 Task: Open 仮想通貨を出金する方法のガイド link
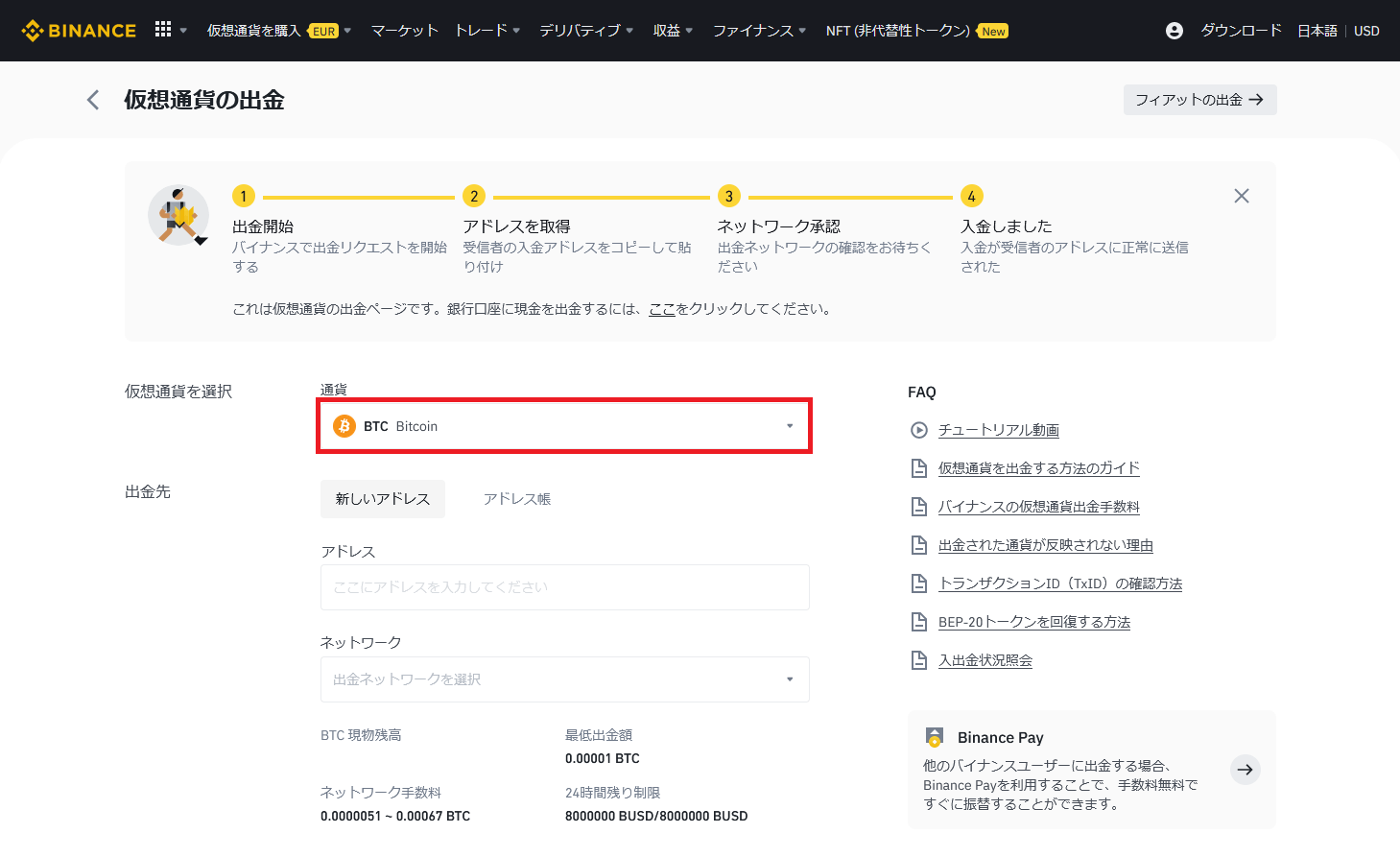pos(1039,468)
